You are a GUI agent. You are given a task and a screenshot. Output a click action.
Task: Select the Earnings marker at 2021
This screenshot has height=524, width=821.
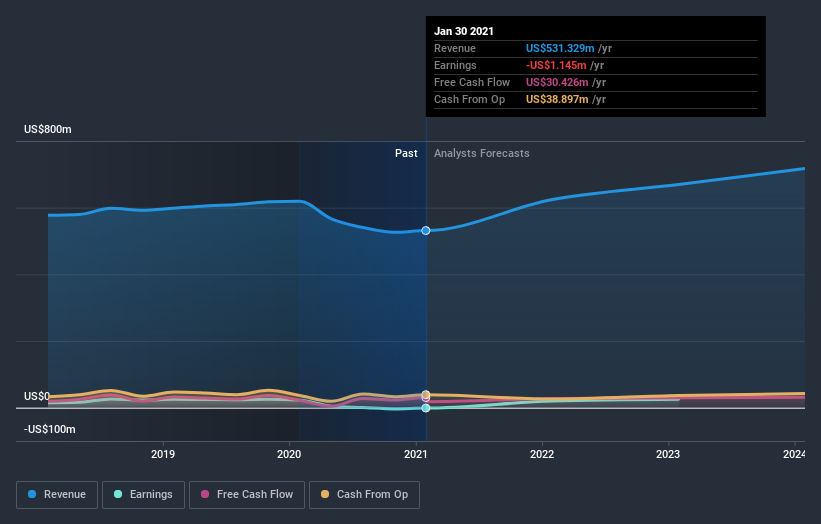(x=426, y=408)
